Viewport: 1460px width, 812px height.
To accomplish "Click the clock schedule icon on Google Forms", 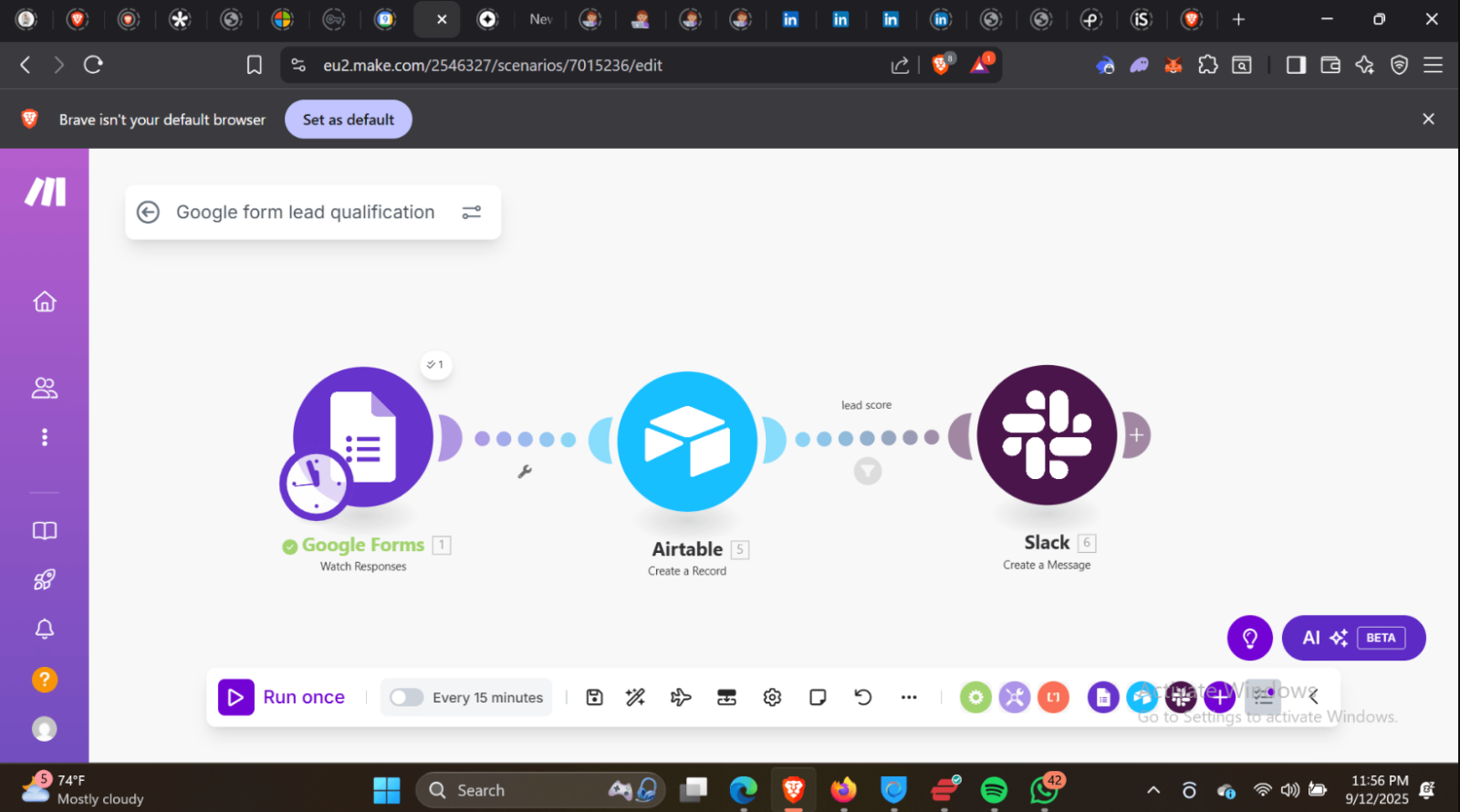I will tap(316, 484).
